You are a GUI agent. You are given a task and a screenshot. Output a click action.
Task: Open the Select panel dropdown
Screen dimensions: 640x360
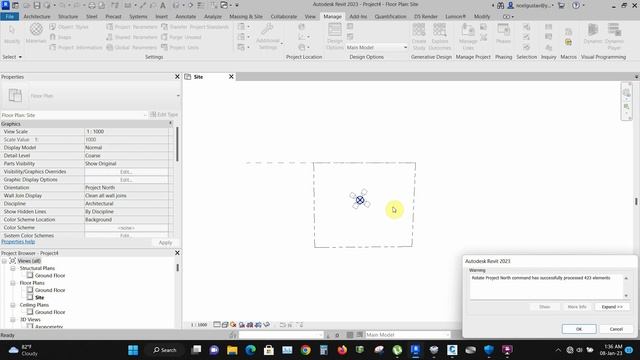click(x=12, y=57)
